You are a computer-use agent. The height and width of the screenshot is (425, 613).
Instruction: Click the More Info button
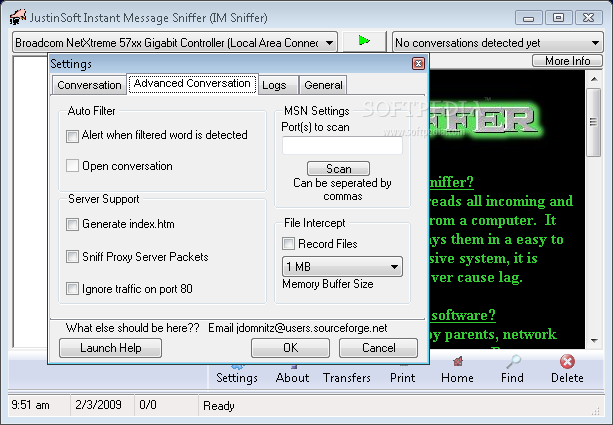click(567, 61)
